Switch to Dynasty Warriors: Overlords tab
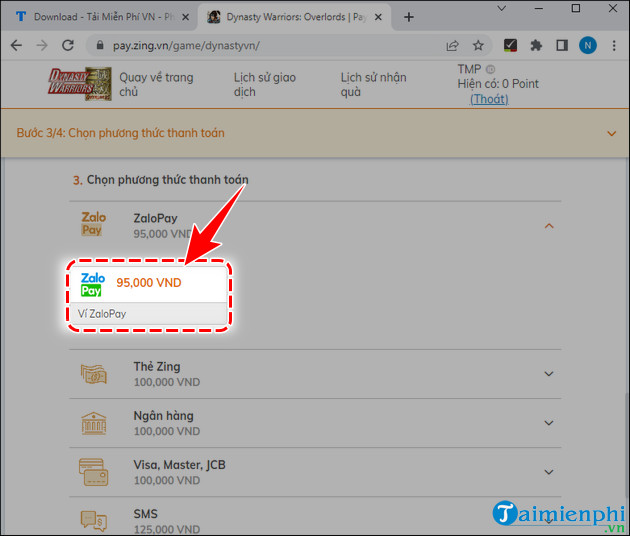The image size is (630, 536). click(x=293, y=17)
